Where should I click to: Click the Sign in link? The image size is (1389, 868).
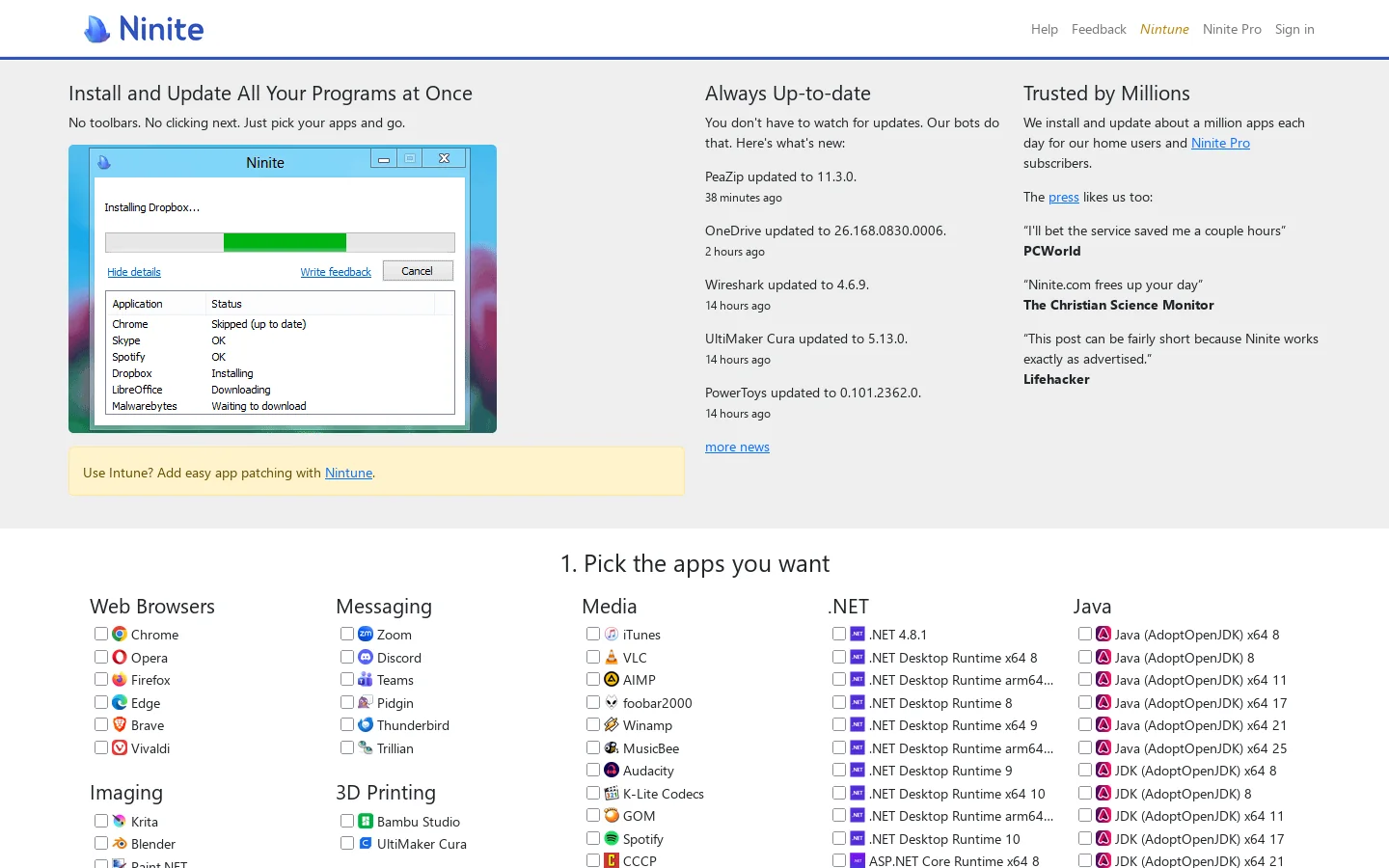pos(1294,29)
